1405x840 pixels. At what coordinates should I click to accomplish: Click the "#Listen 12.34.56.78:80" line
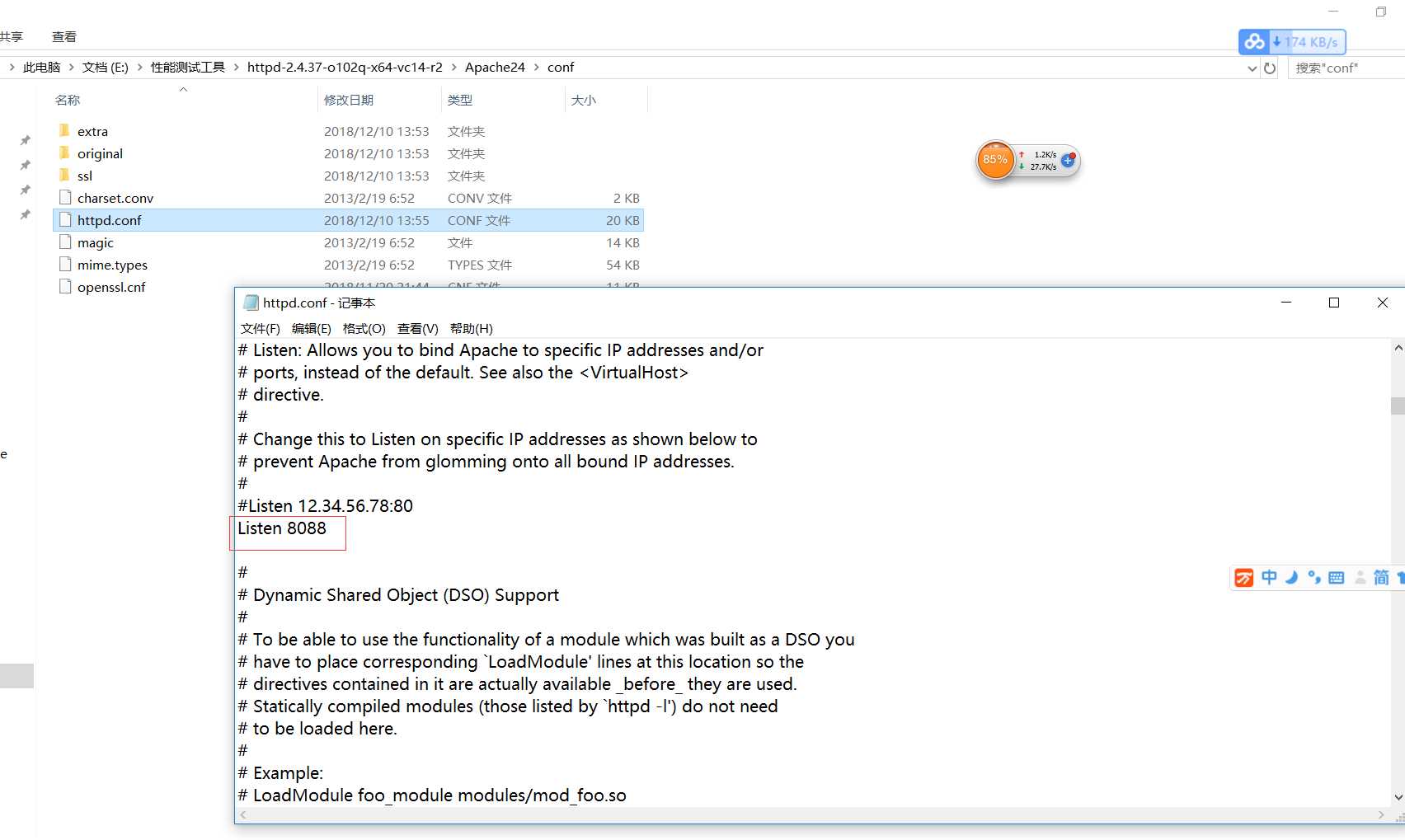point(326,506)
